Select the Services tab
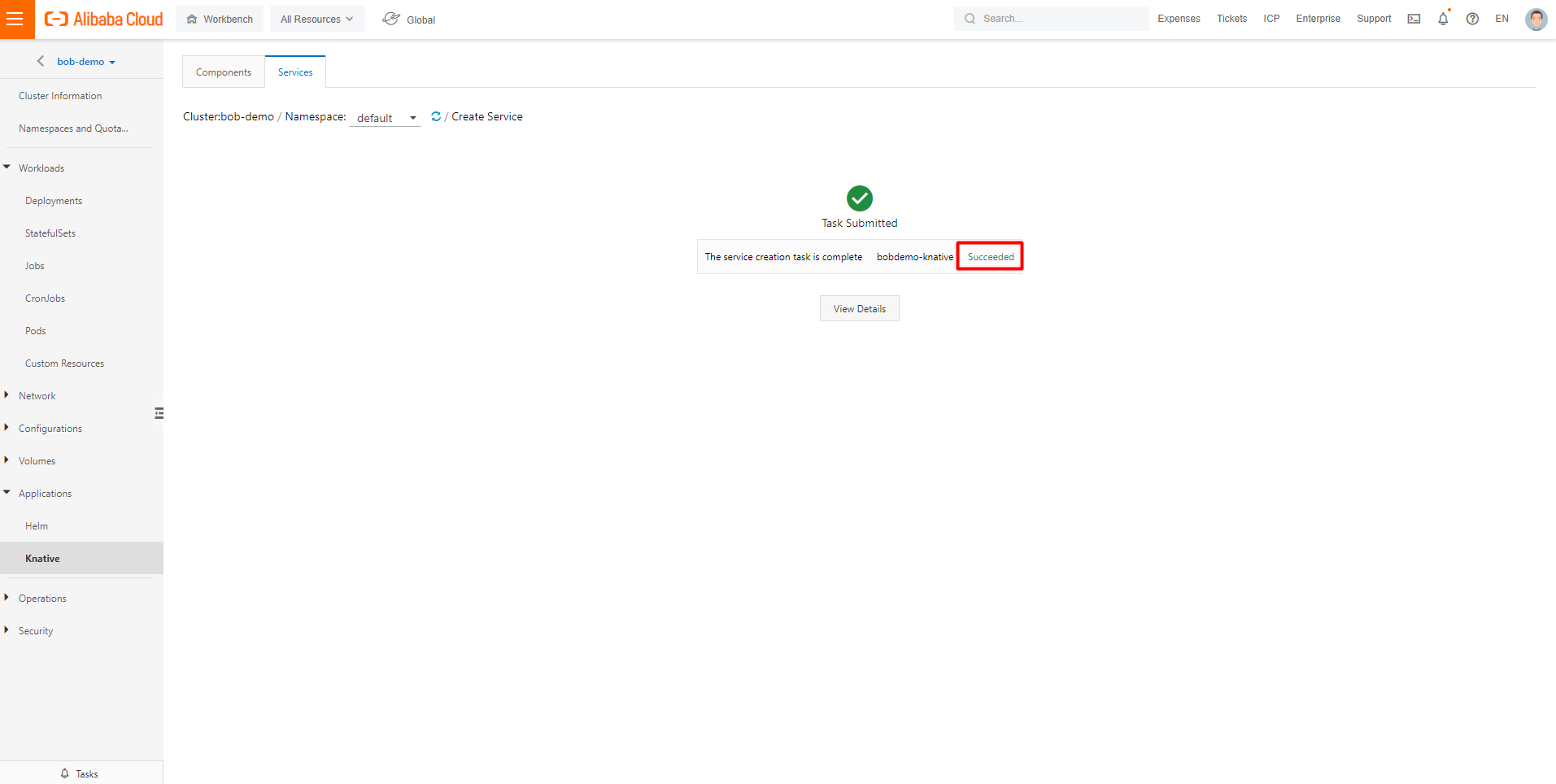Viewport: 1556px width, 784px height. 295,72
